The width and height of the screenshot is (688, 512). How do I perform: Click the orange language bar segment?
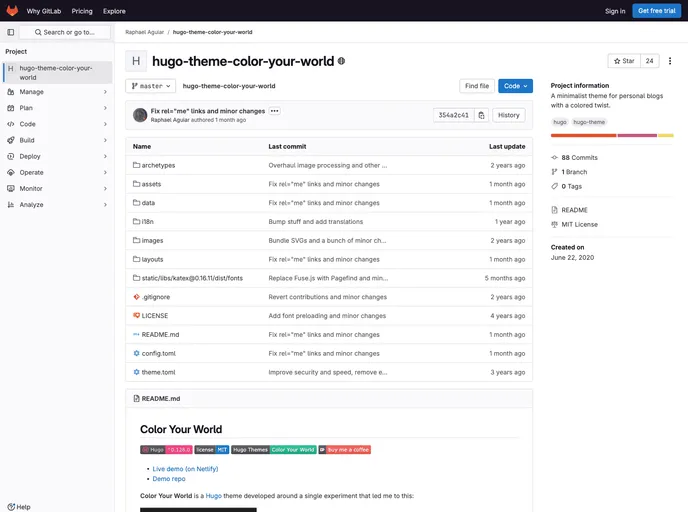[x=584, y=136]
